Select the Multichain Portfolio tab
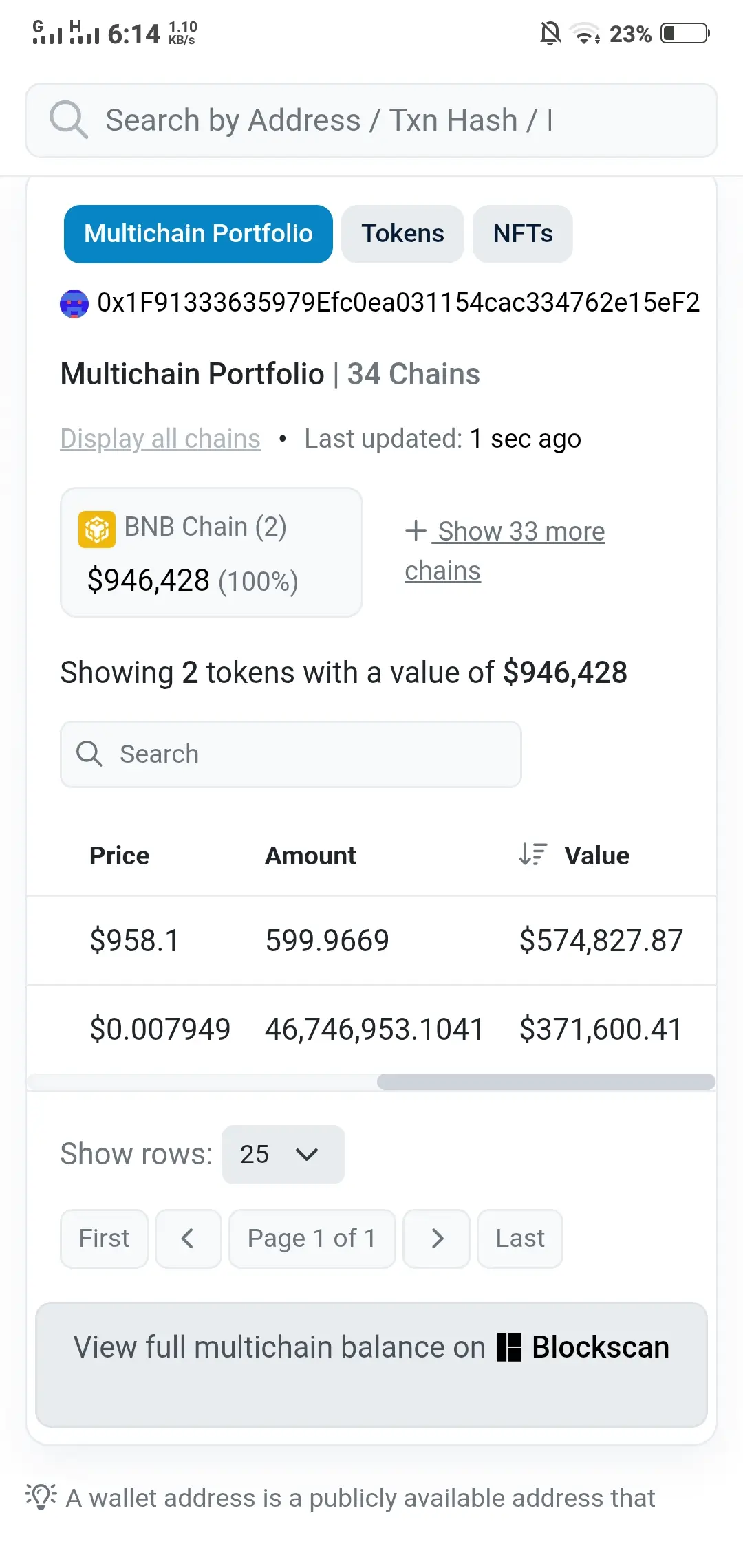 click(198, 234)
